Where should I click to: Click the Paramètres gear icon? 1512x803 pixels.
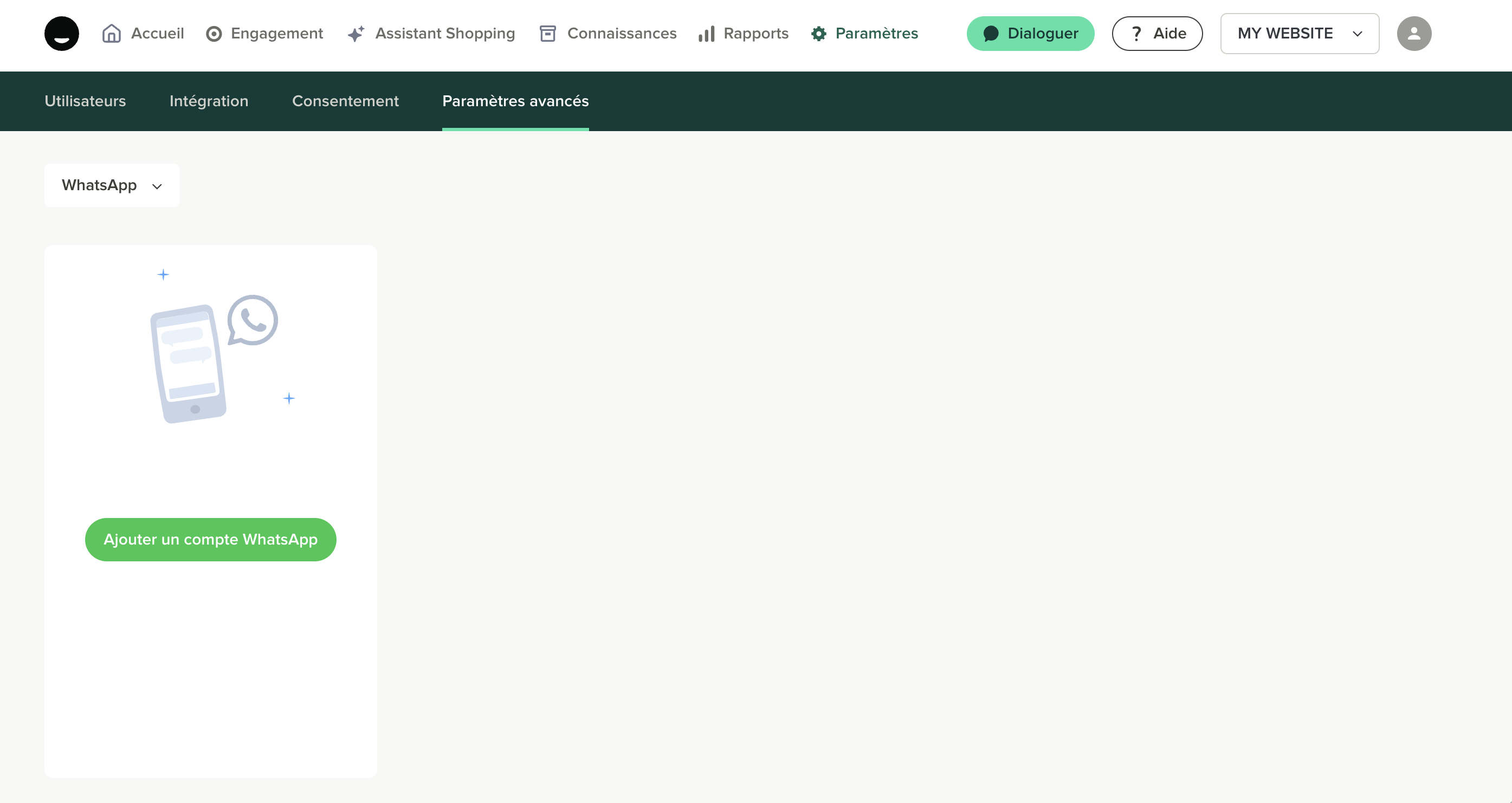(x=818, y=34)
